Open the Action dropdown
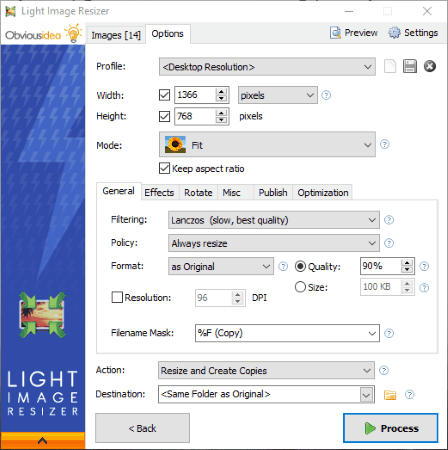 point(266,370)
